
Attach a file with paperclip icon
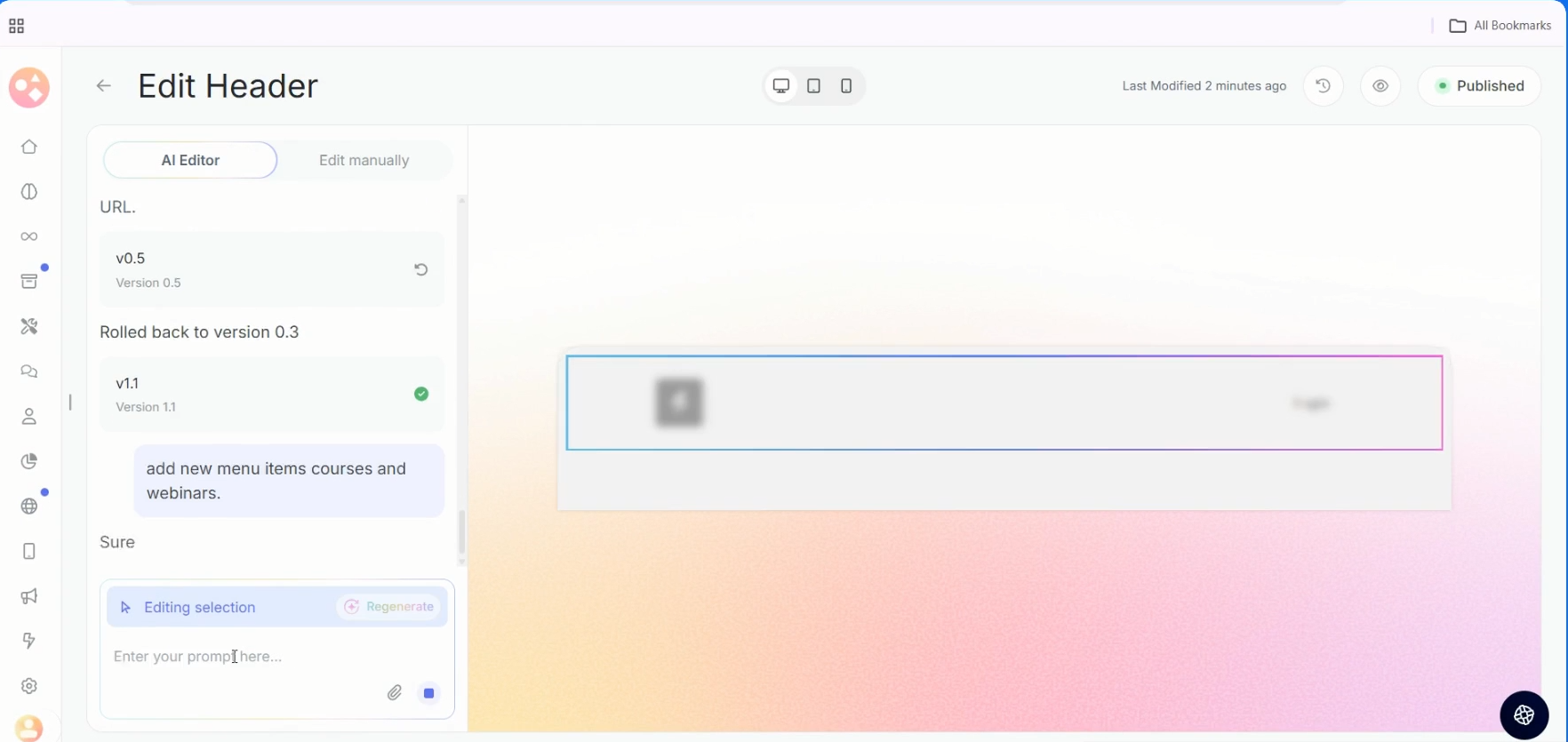pyautogui.click(x=395, y=693)
